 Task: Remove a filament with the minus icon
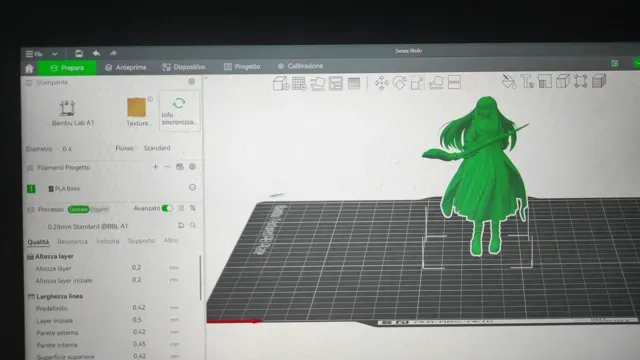(167, 167)
